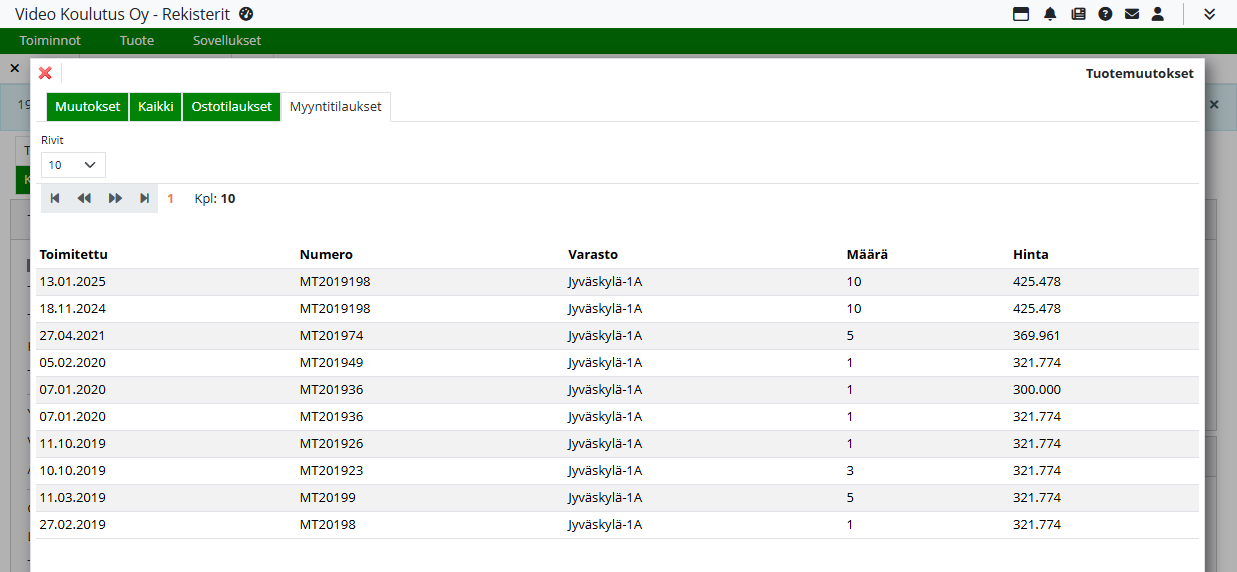Expand the double-chevron in the top bar
1237x572 pixels.
coord(1209,14)
